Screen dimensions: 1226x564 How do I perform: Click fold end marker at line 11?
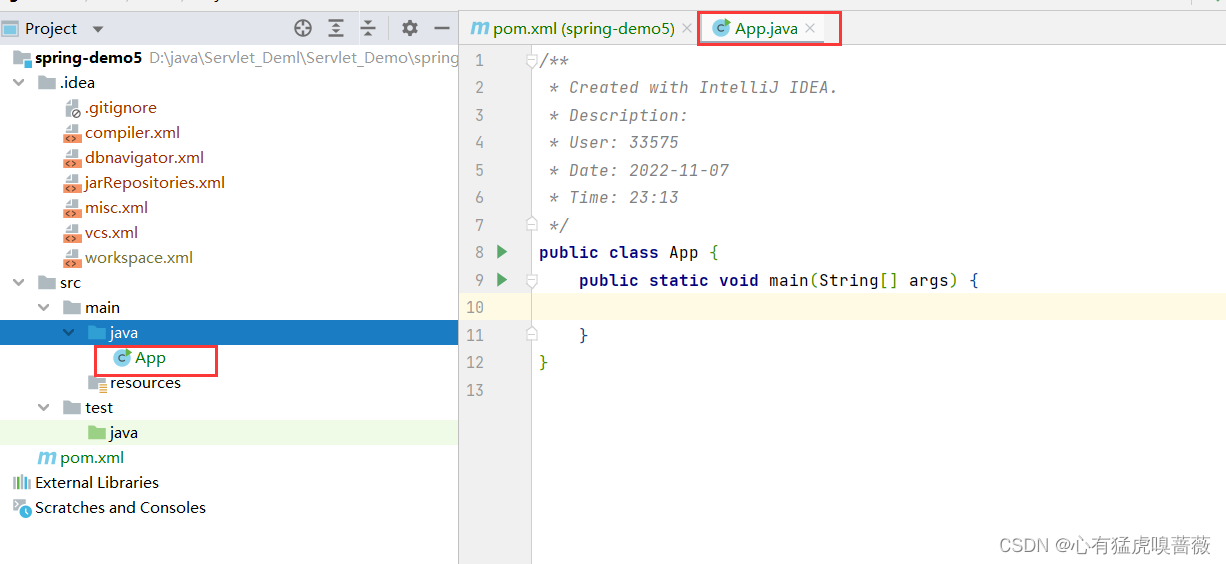(532, 334)
